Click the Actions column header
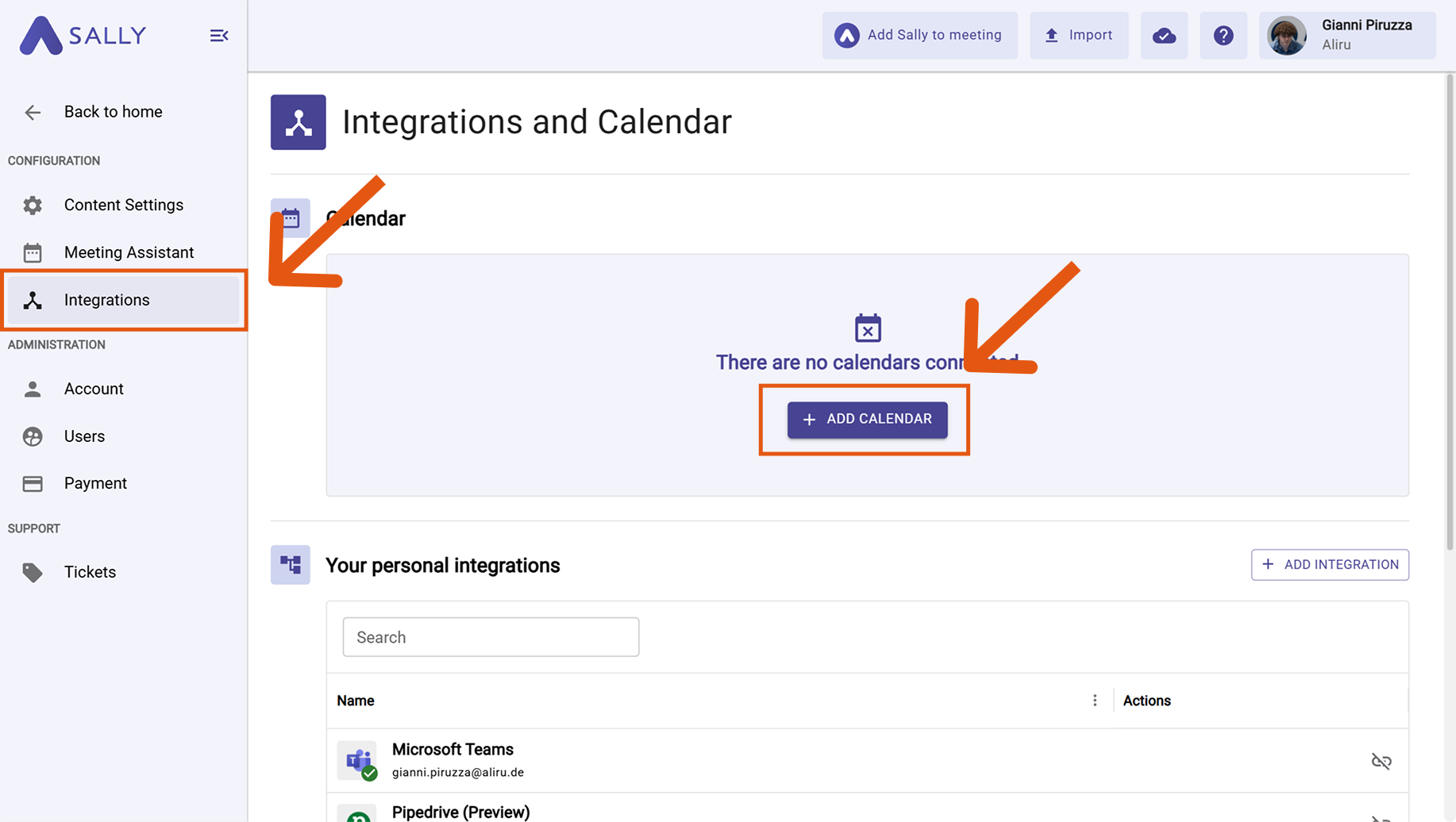 (1146, 701)
